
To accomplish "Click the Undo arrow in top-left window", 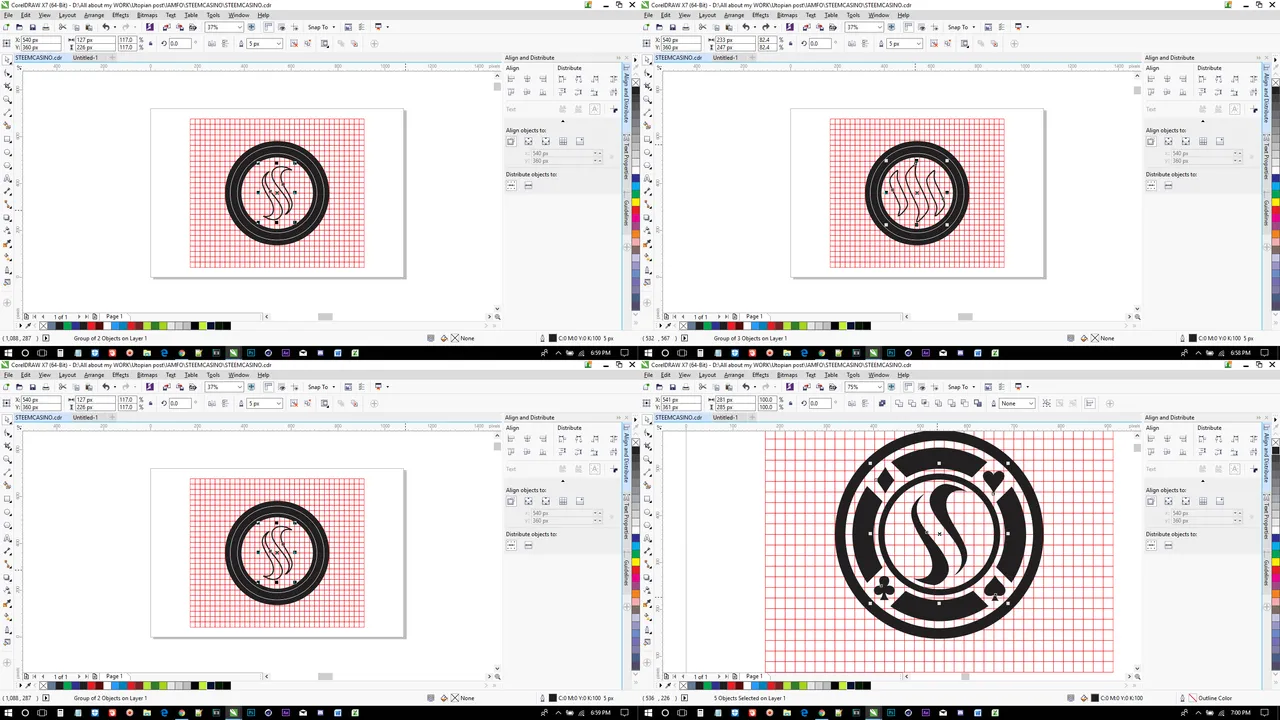I will pyautogui.click(x=106, y=27).
